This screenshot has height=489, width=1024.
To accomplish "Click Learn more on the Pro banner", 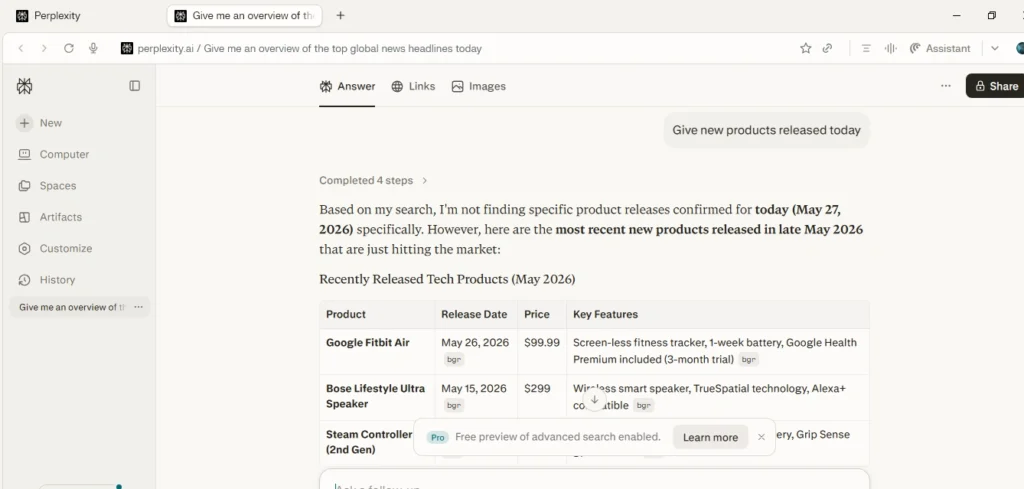I will click(710, 437).
